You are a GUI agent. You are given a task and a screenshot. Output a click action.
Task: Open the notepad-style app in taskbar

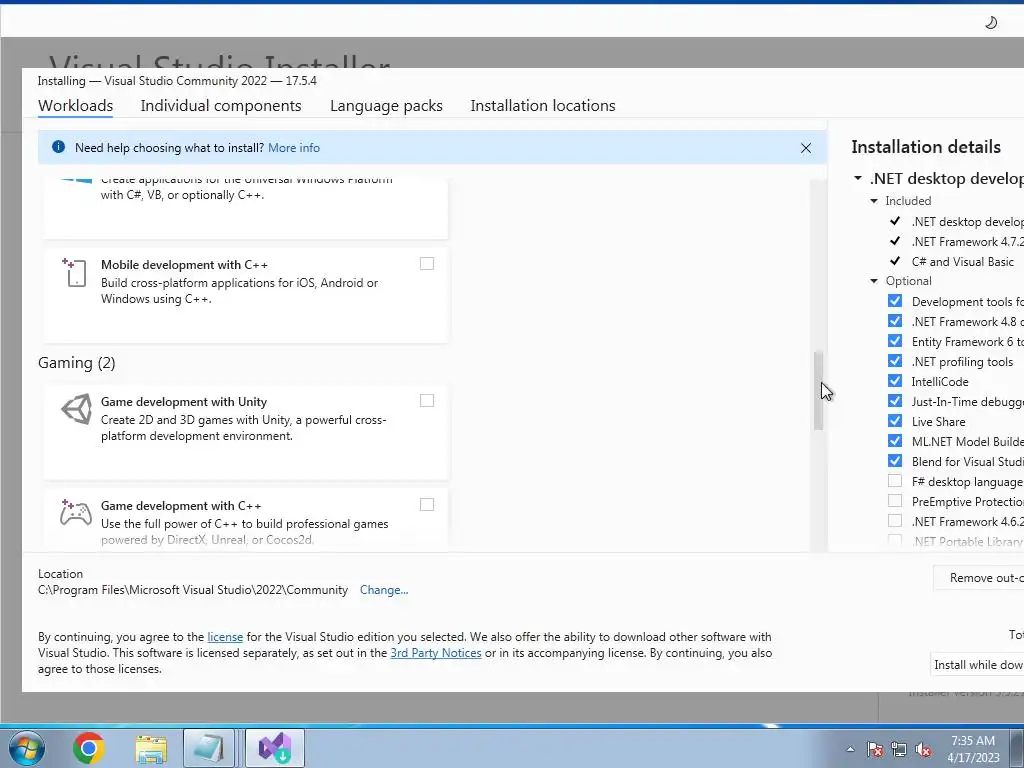click(209, 748)
